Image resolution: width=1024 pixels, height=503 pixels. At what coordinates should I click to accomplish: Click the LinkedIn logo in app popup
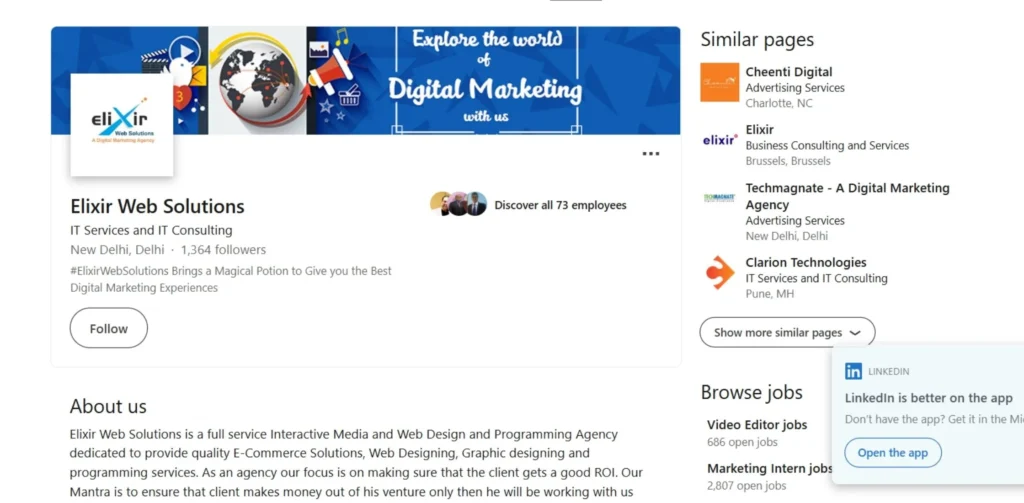click(x=853, y=371)
